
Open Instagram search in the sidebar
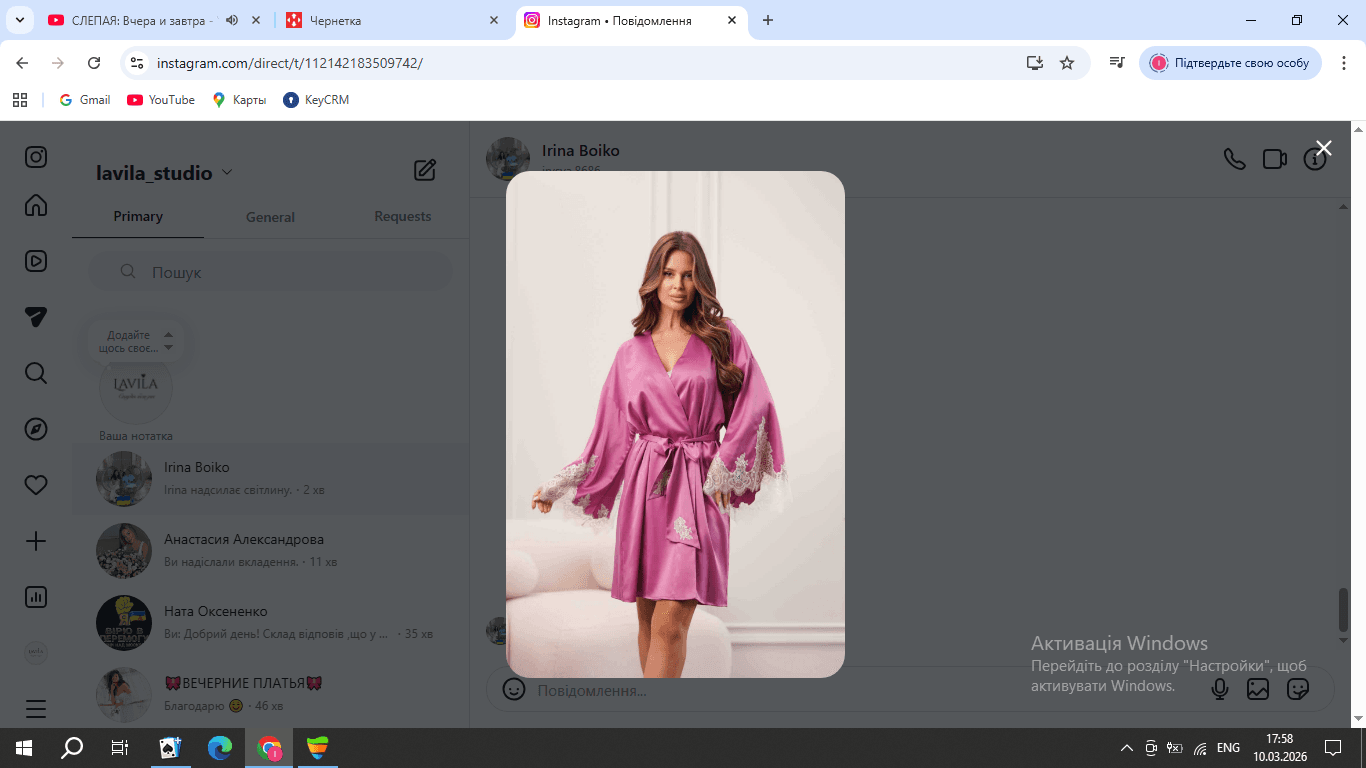click(x=36, y=373)
